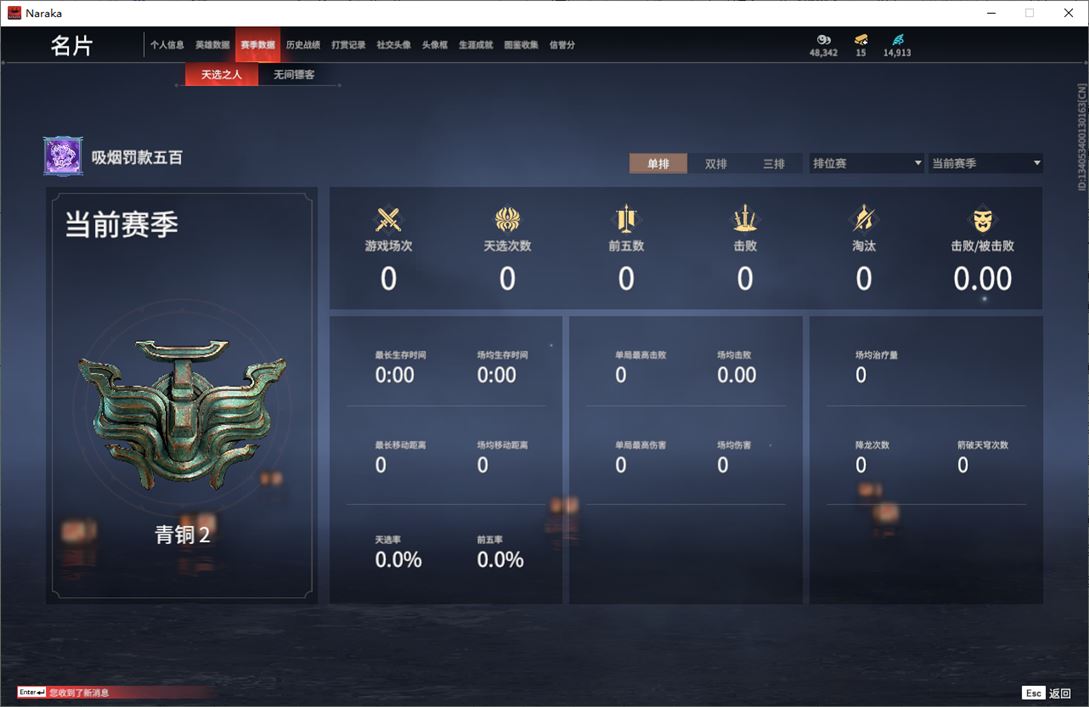Close the Naraka window
Image resolution: width=1089 pixels, height=707 pixels.
tap(1068, 13)
